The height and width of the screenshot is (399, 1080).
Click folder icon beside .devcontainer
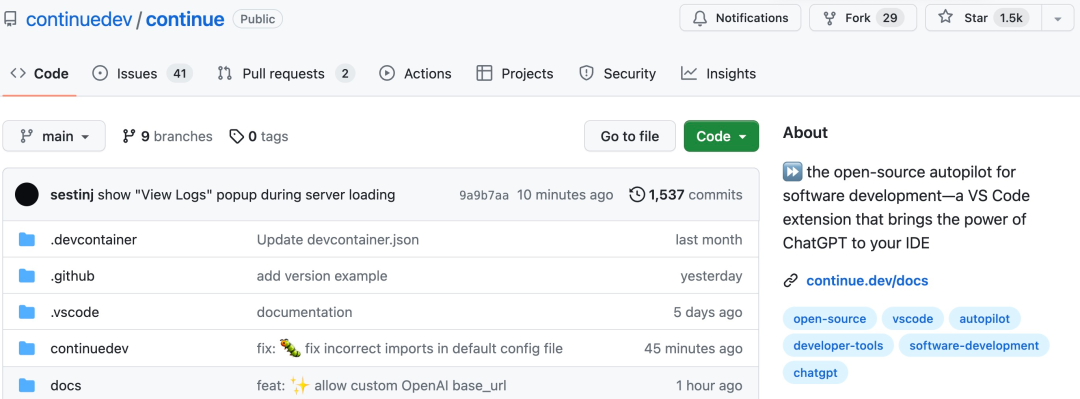point(27,240)
